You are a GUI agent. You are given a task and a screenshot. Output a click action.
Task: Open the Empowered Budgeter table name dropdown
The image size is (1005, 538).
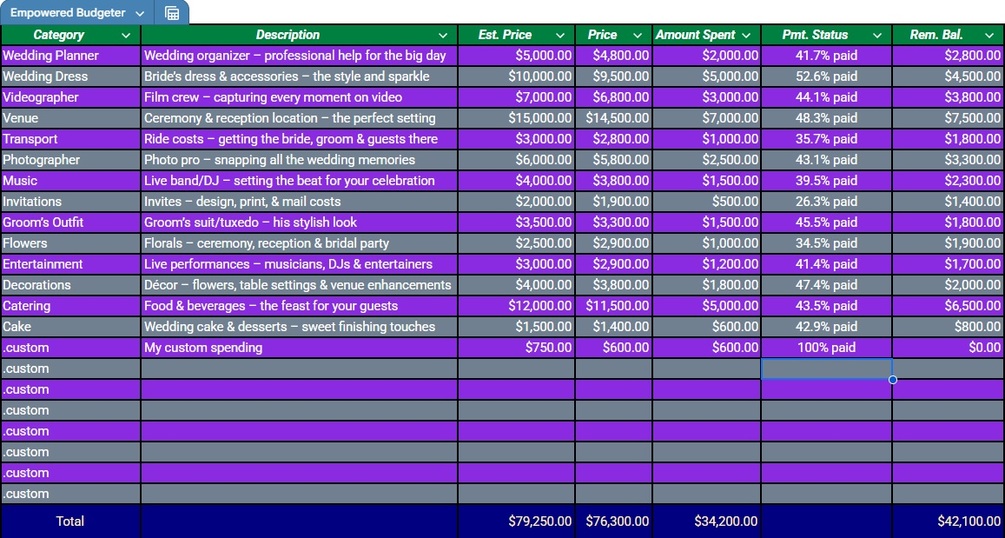click(140, 13)
